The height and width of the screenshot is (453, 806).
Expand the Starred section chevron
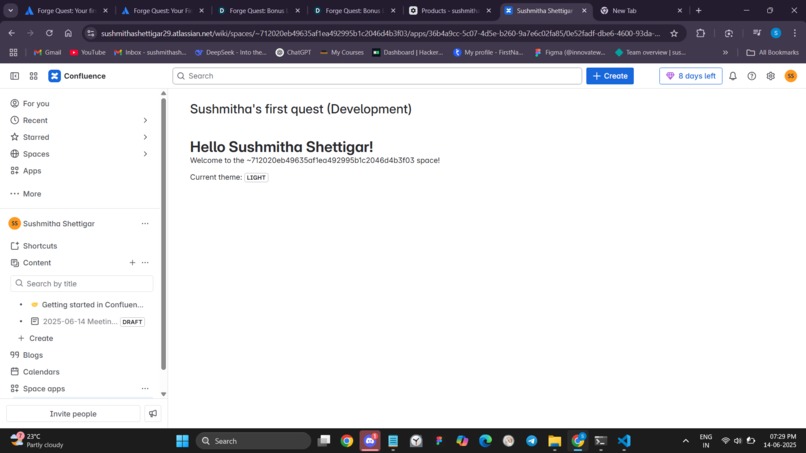pos(145,137)
